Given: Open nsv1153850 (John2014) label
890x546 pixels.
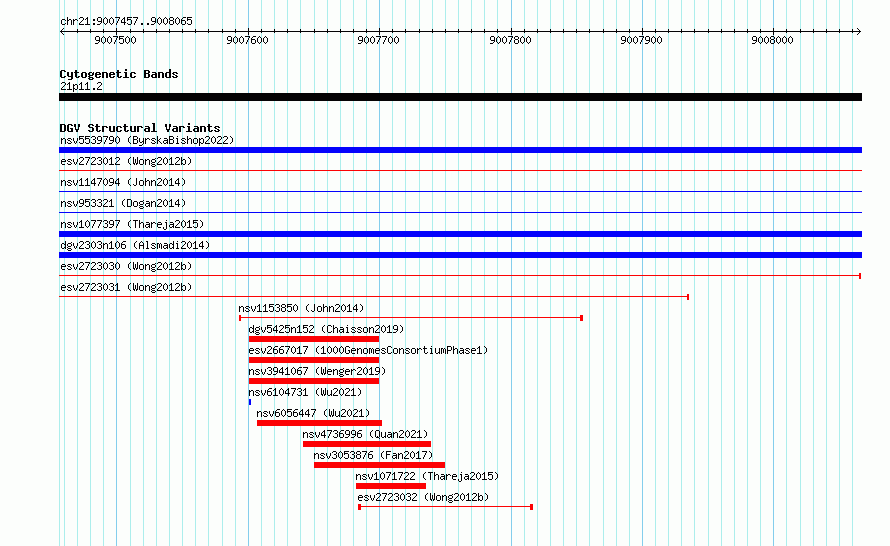Looking at the screenshot, I should point(301,308).
